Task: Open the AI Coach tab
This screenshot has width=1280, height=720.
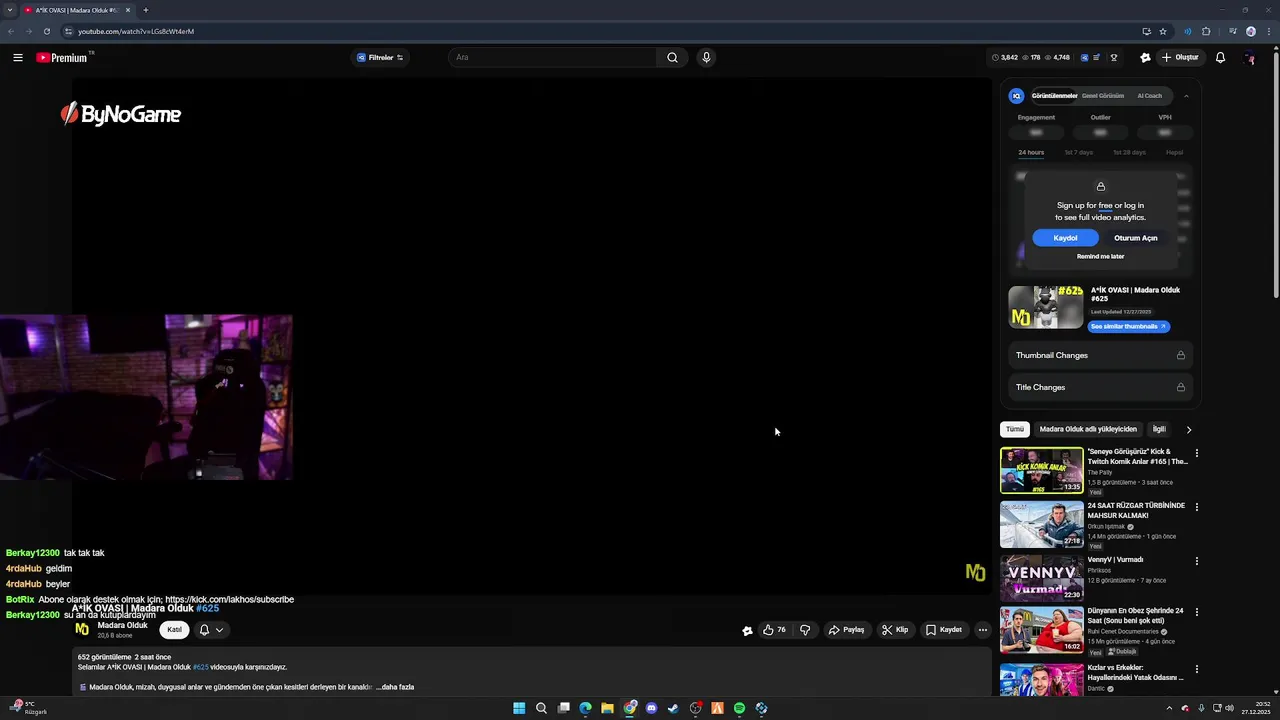Action: [x=1149, y=96]
